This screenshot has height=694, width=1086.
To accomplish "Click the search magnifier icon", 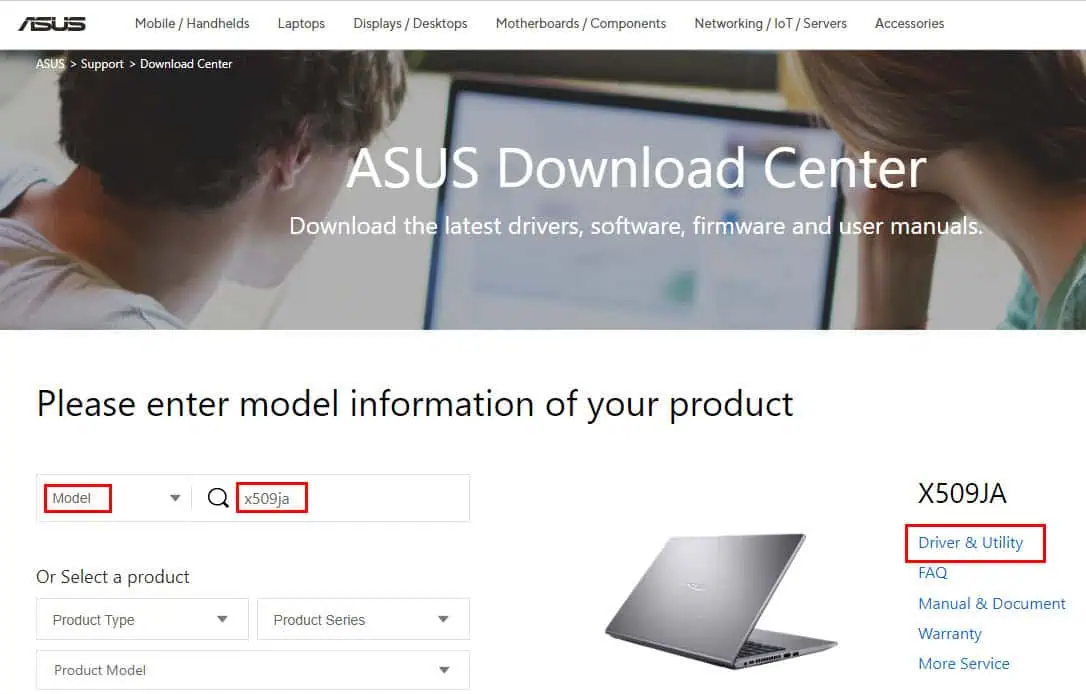I will [x=218, y=497].
